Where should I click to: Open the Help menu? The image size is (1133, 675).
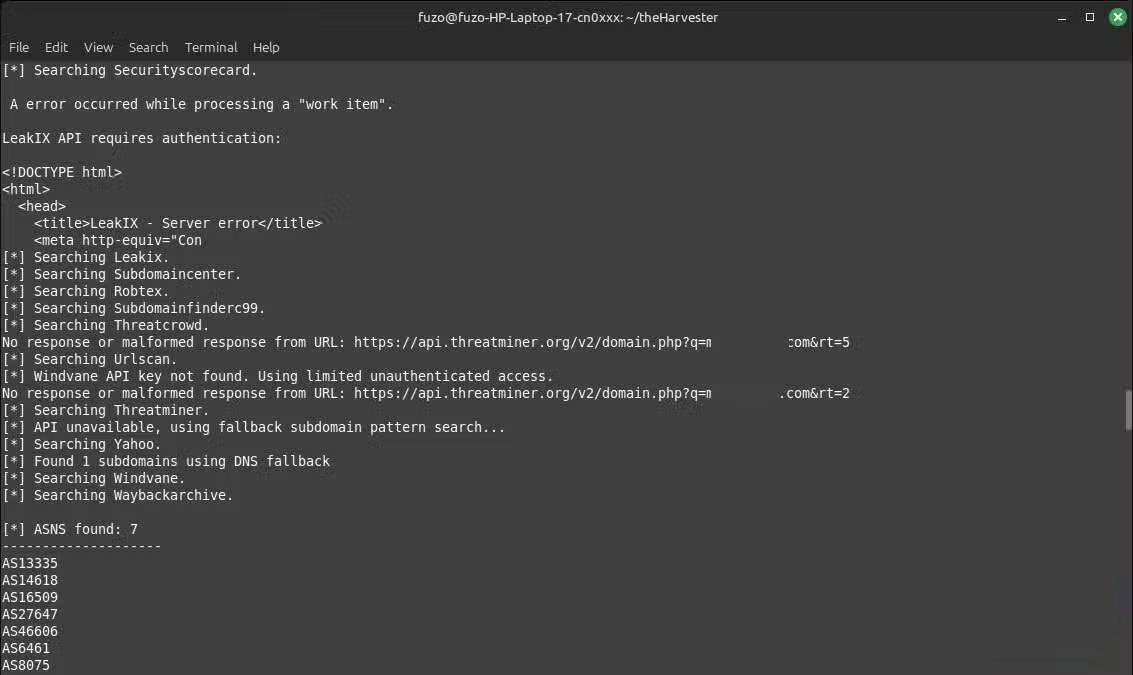266,47
